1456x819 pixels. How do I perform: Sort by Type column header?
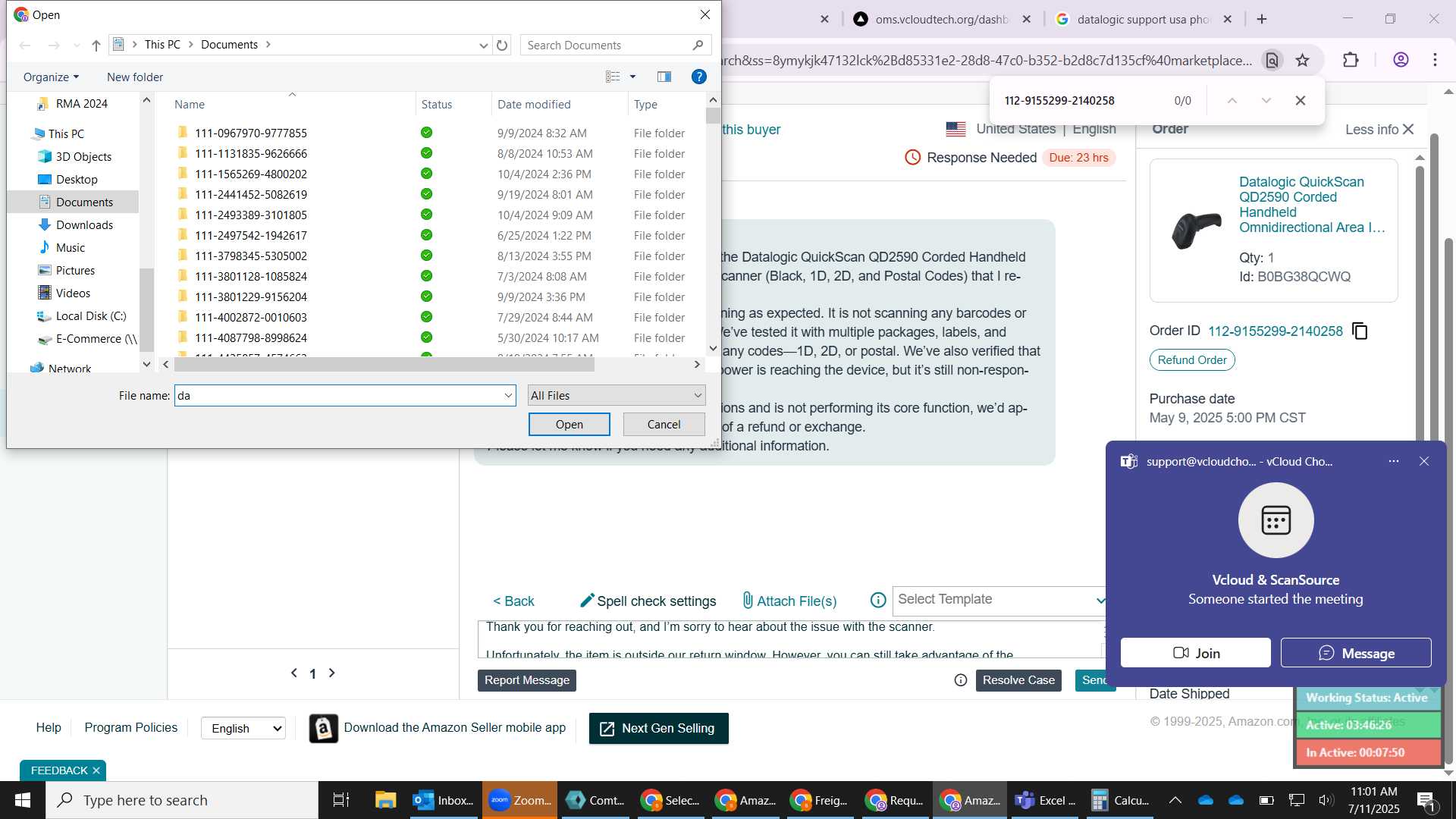point(646,105)
